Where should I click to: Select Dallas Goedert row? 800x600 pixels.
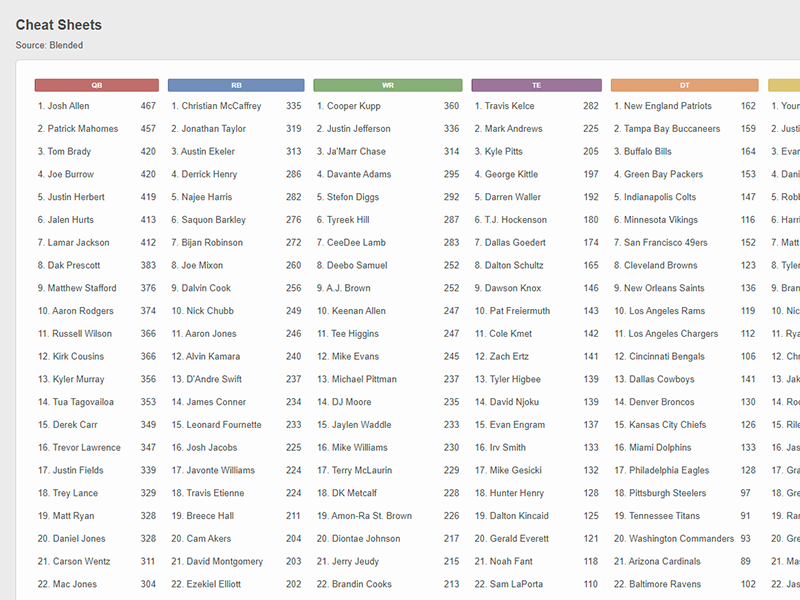pyautogui.click(x=536, y=242)
